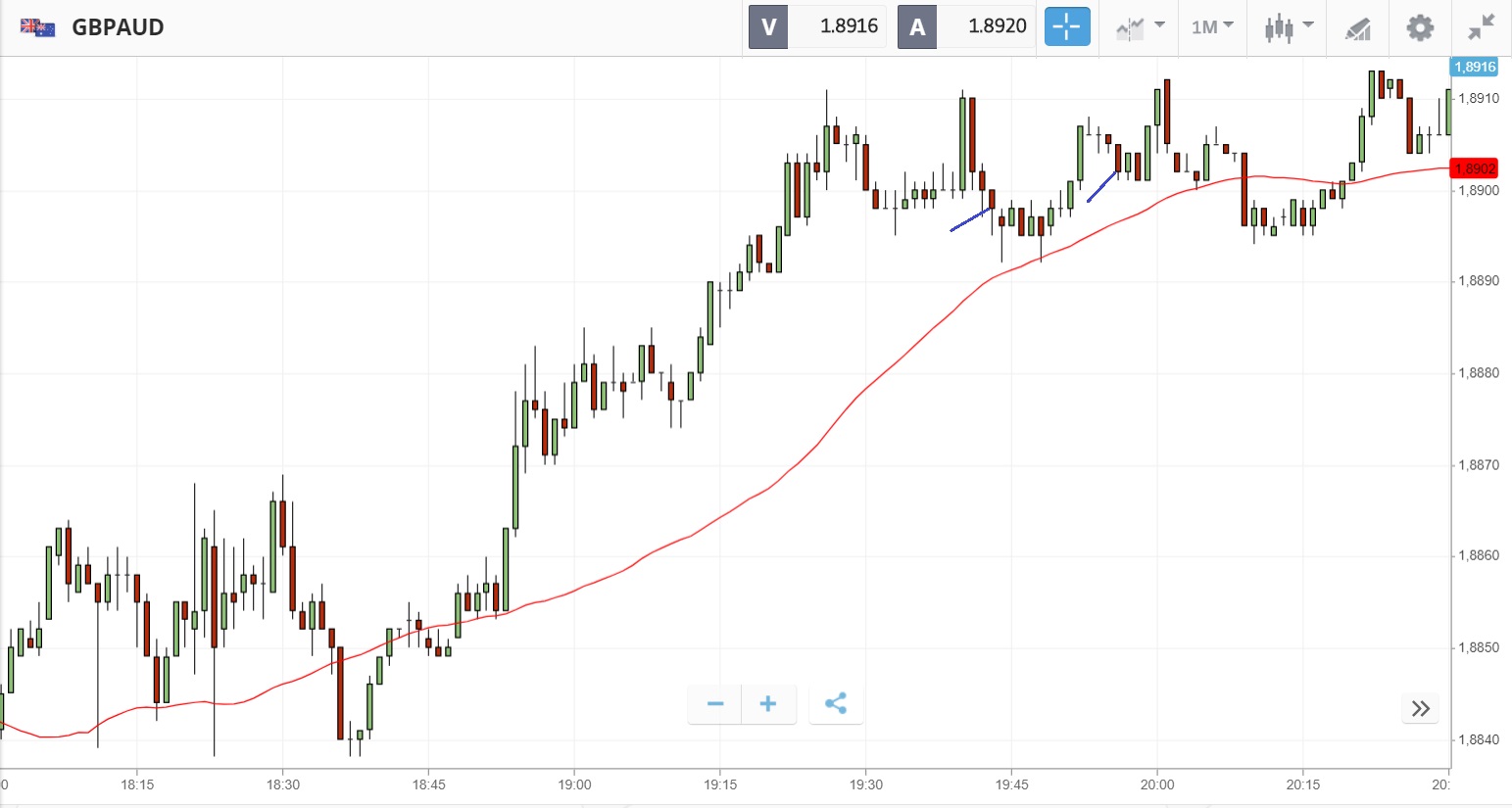Click the red 1,8902 moving average label

pyautogui.click(x=1474, y=168)
